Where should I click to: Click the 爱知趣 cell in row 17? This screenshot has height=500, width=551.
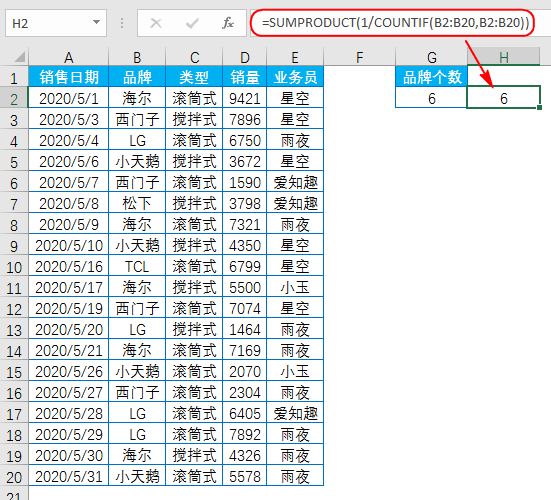tap(295, 413)
